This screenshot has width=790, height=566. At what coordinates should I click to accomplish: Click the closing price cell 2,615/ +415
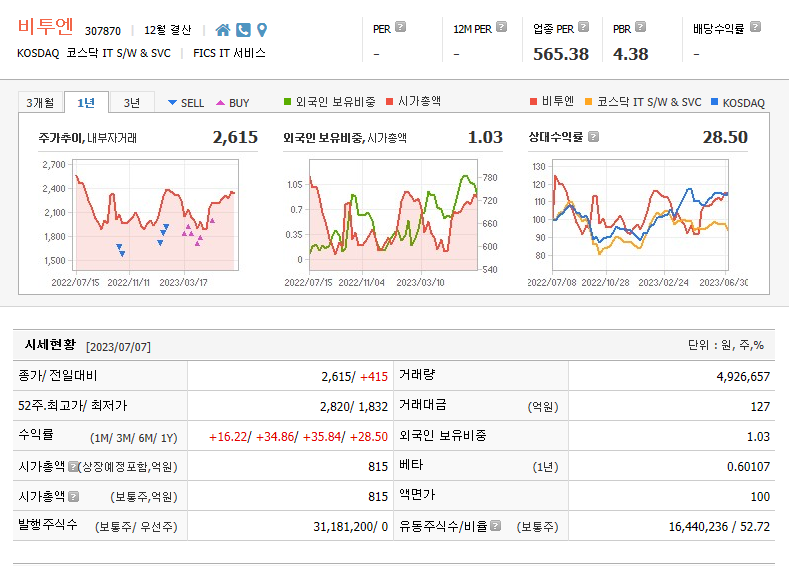(x=355, y=376)
